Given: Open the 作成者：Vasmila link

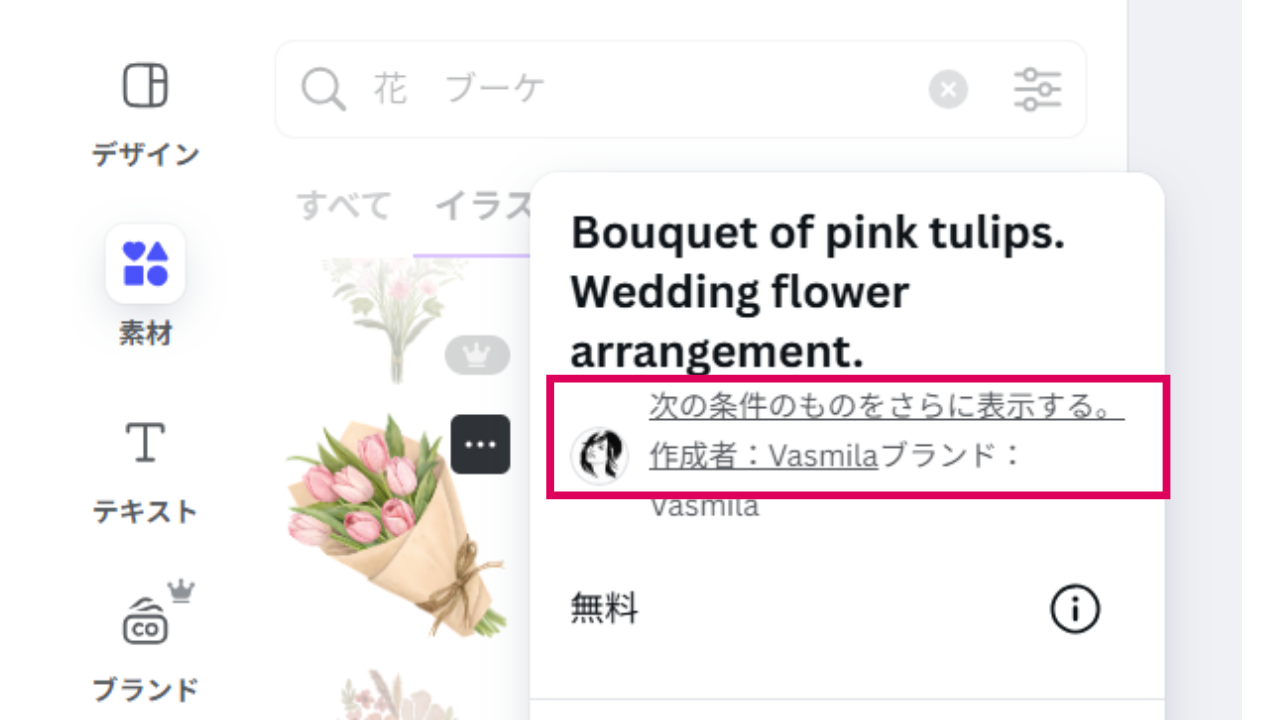Looking at the screenshot, I should (764, 456).
